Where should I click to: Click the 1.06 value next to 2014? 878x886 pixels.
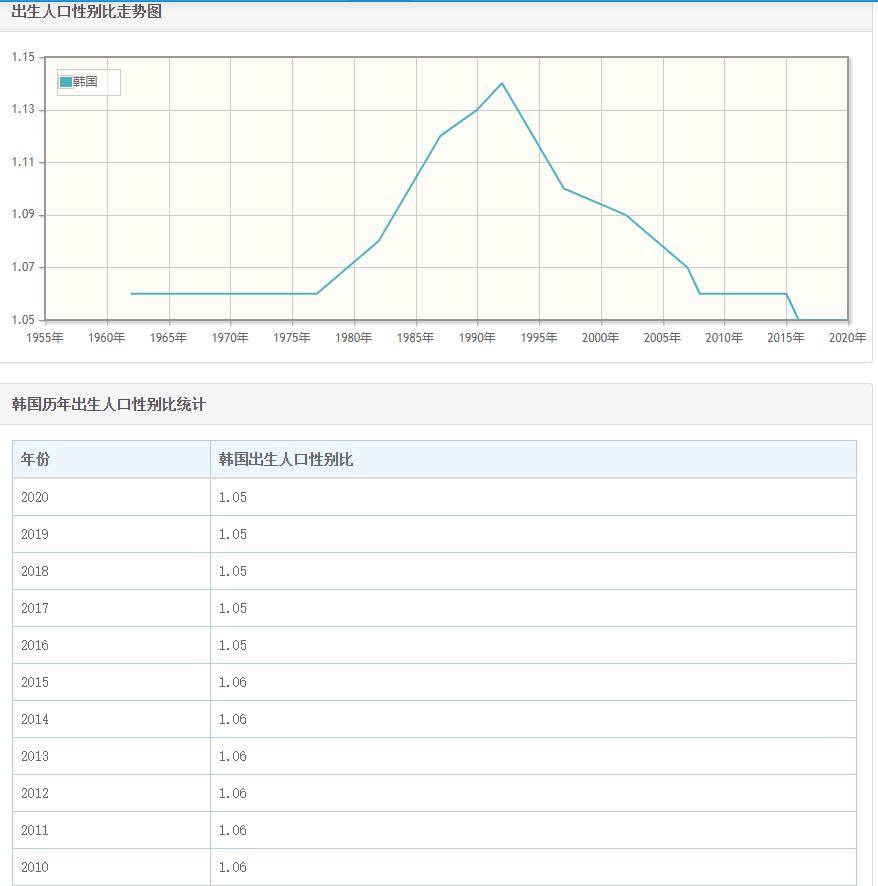pyautogui.click(x=231, y=719)
